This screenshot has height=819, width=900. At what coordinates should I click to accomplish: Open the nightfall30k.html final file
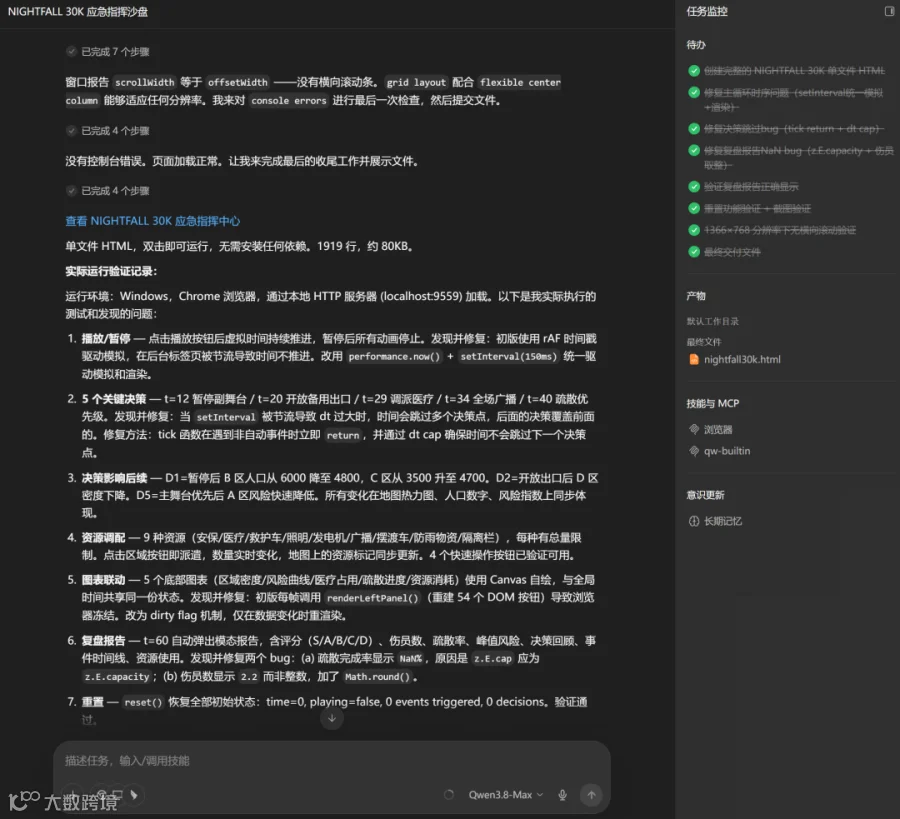pyautogui.click(x=735, y=359)
